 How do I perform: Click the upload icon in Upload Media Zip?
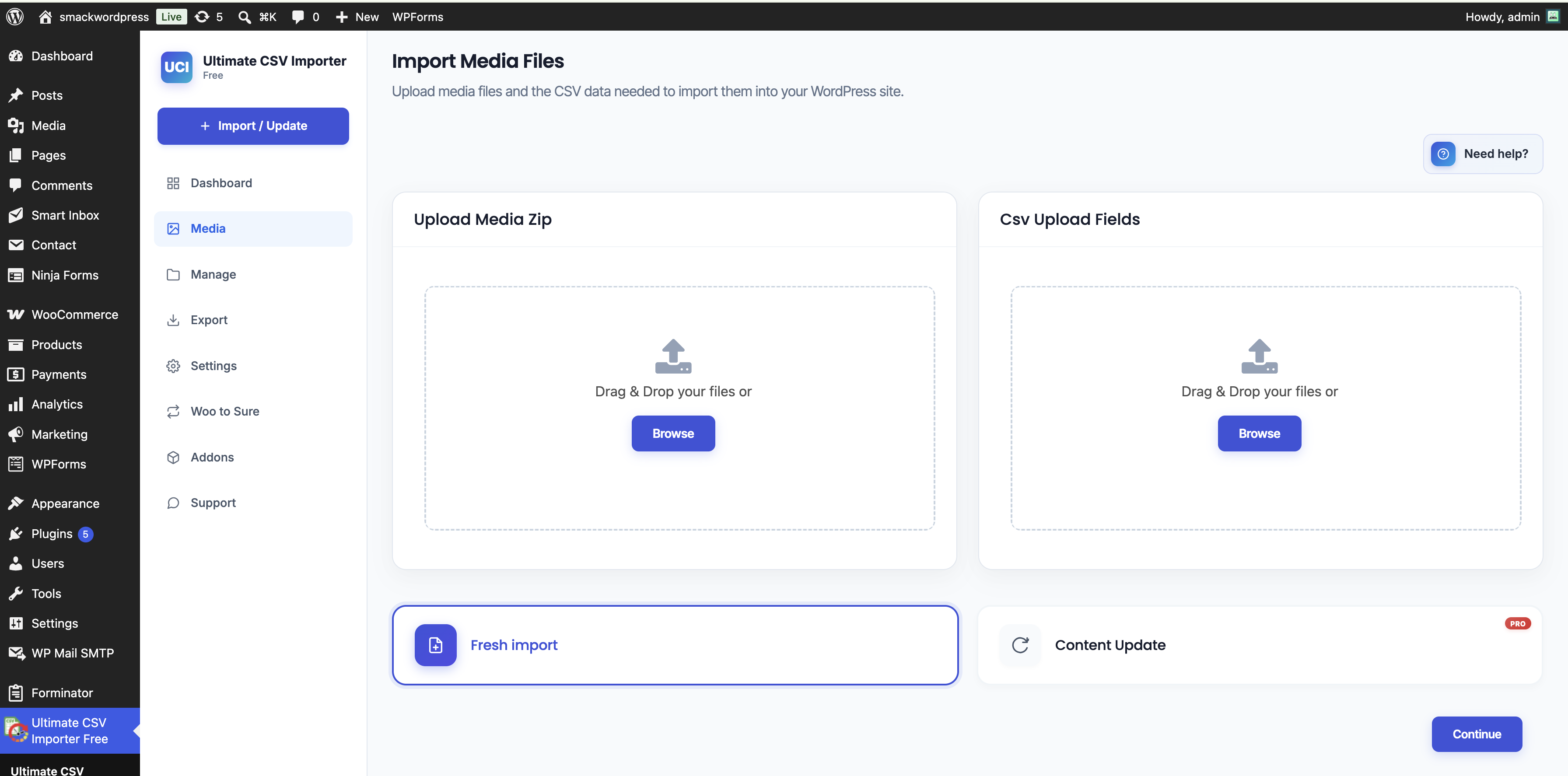(673, 356)
